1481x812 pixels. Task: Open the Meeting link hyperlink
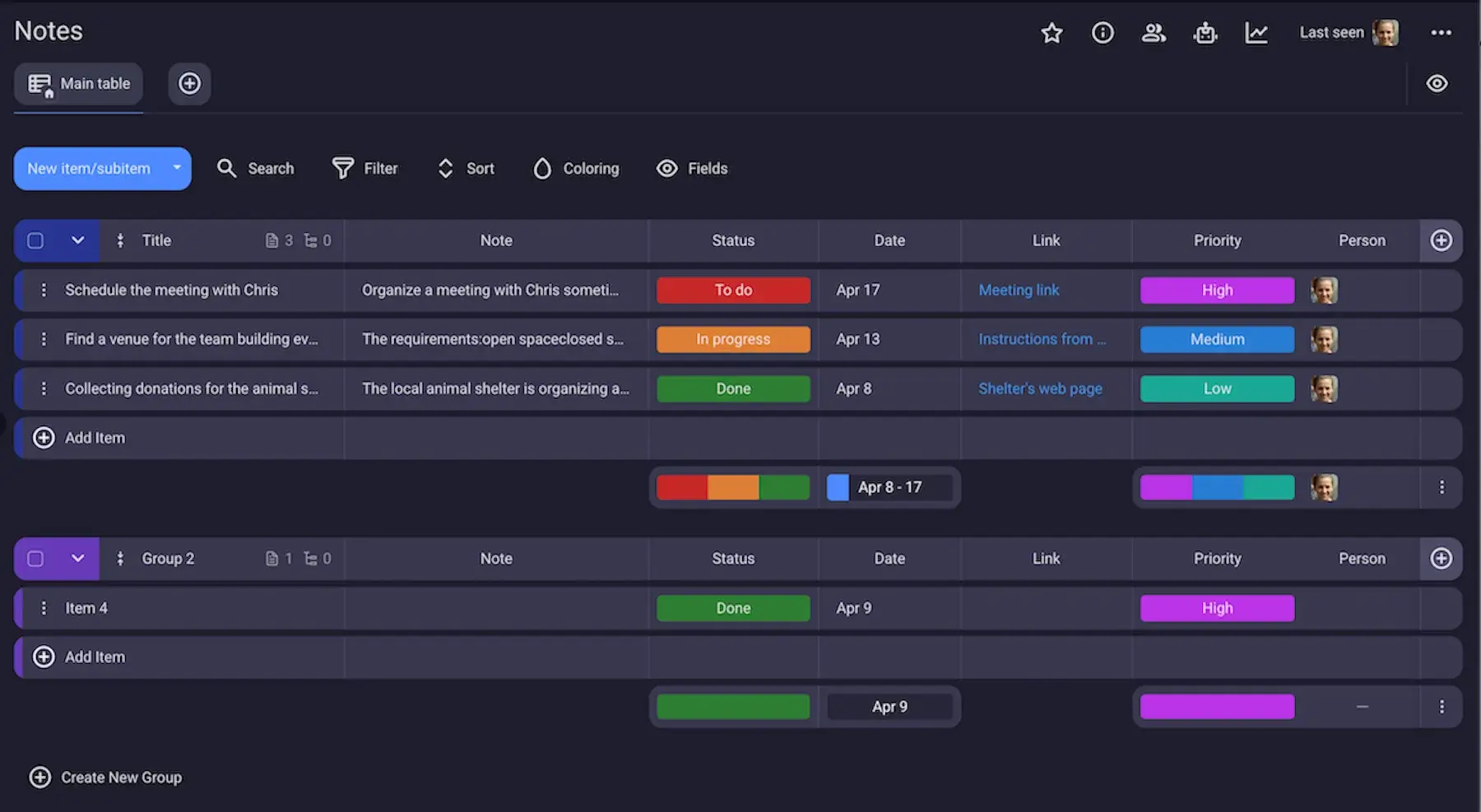(x=1019, y=290)
